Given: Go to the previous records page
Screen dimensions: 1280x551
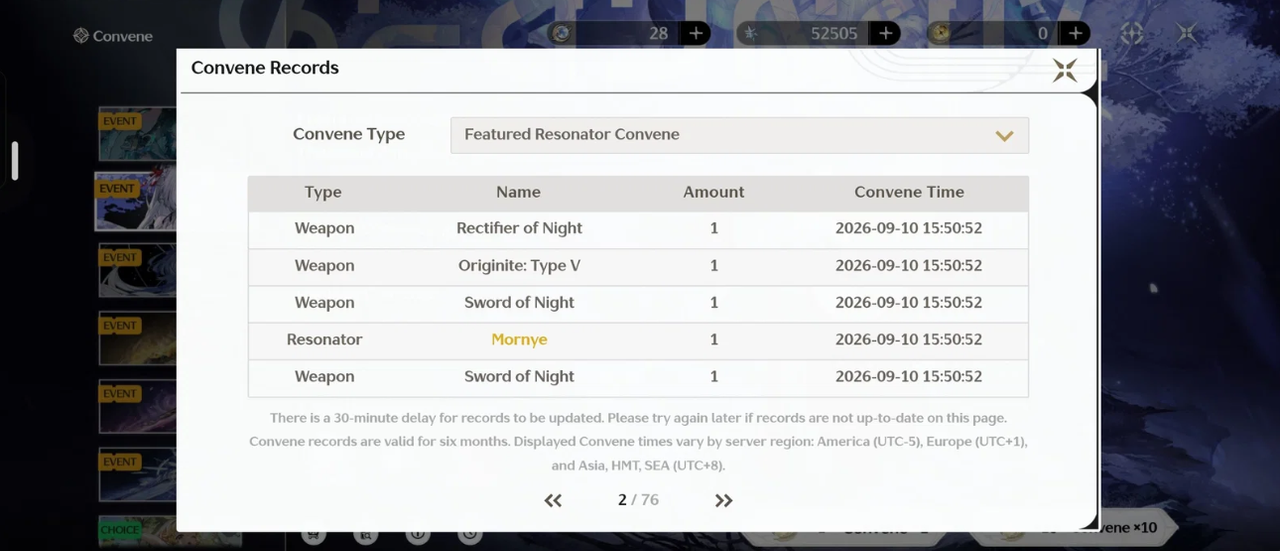Looking at the screenshot, I should click(x=553, y=500).
